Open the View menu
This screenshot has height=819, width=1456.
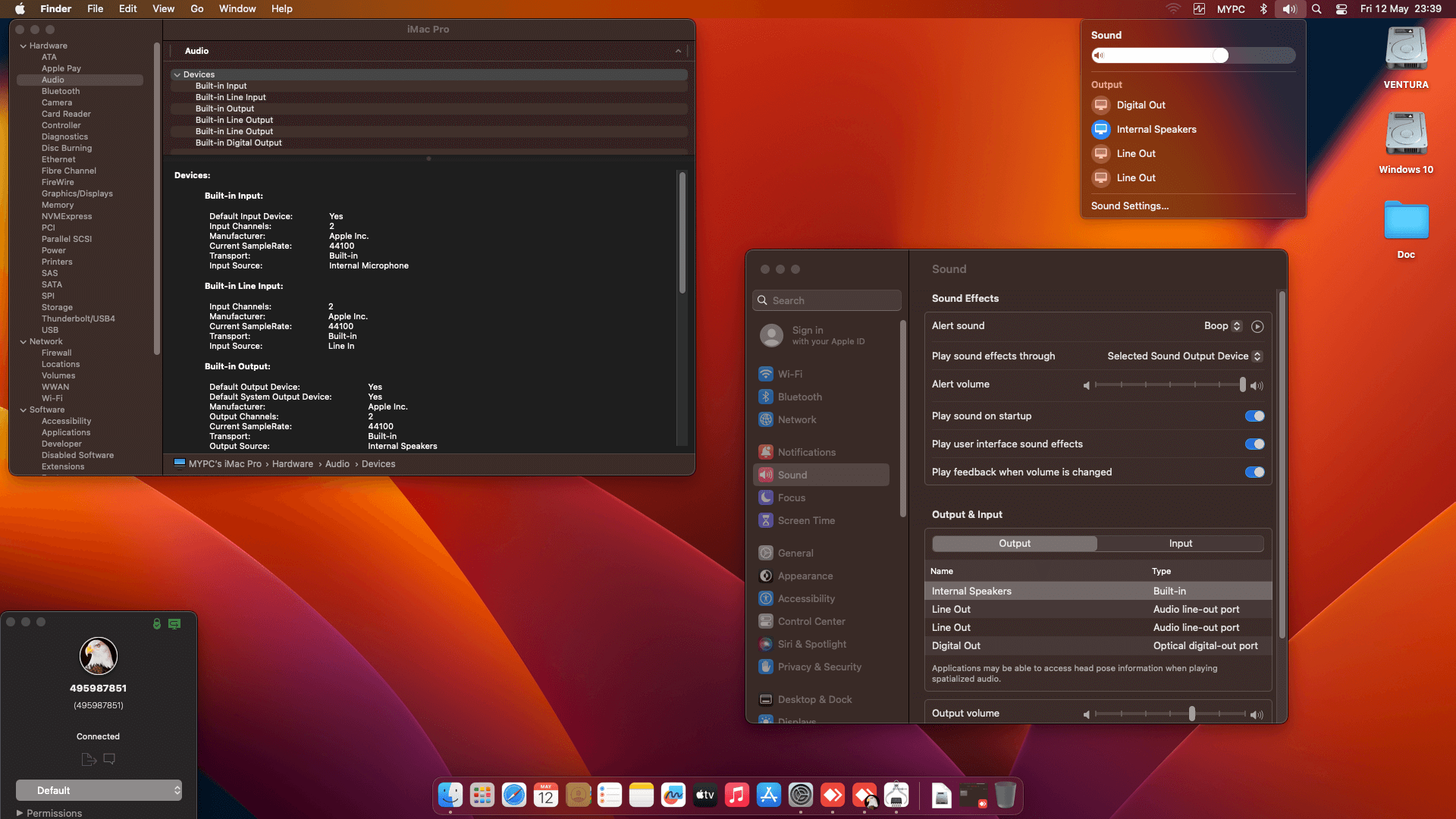pyautogui.click(x=163, y=9)
